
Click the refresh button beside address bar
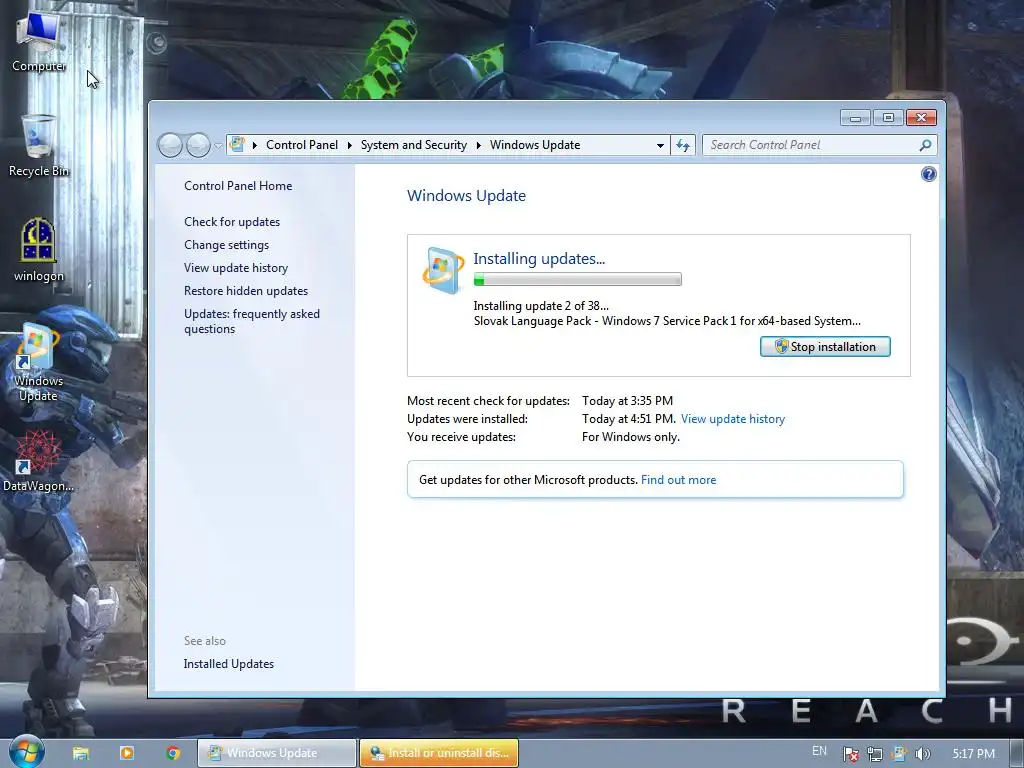[682, 145]
